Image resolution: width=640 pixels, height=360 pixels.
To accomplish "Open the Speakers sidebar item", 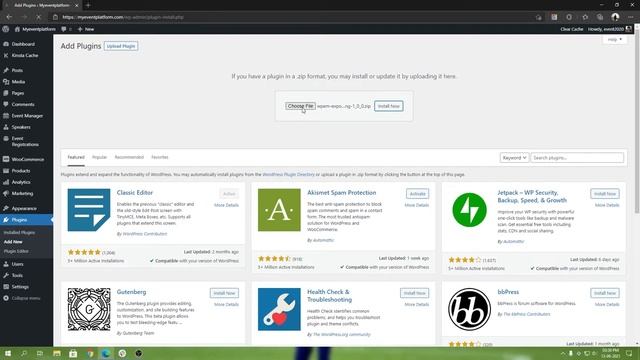I will [x=21, y=127].
